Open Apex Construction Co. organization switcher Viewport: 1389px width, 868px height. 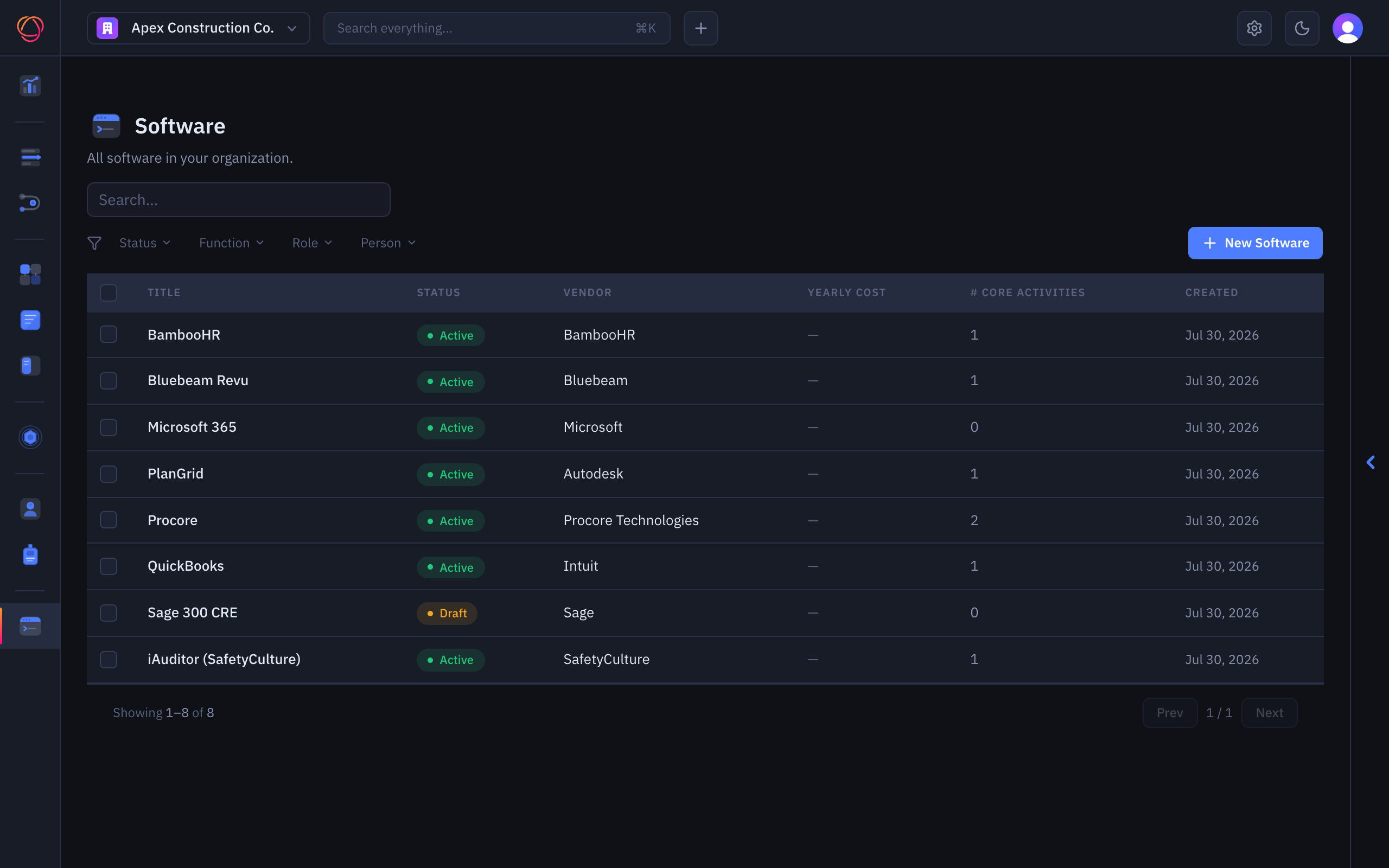[x=199, y=28]
